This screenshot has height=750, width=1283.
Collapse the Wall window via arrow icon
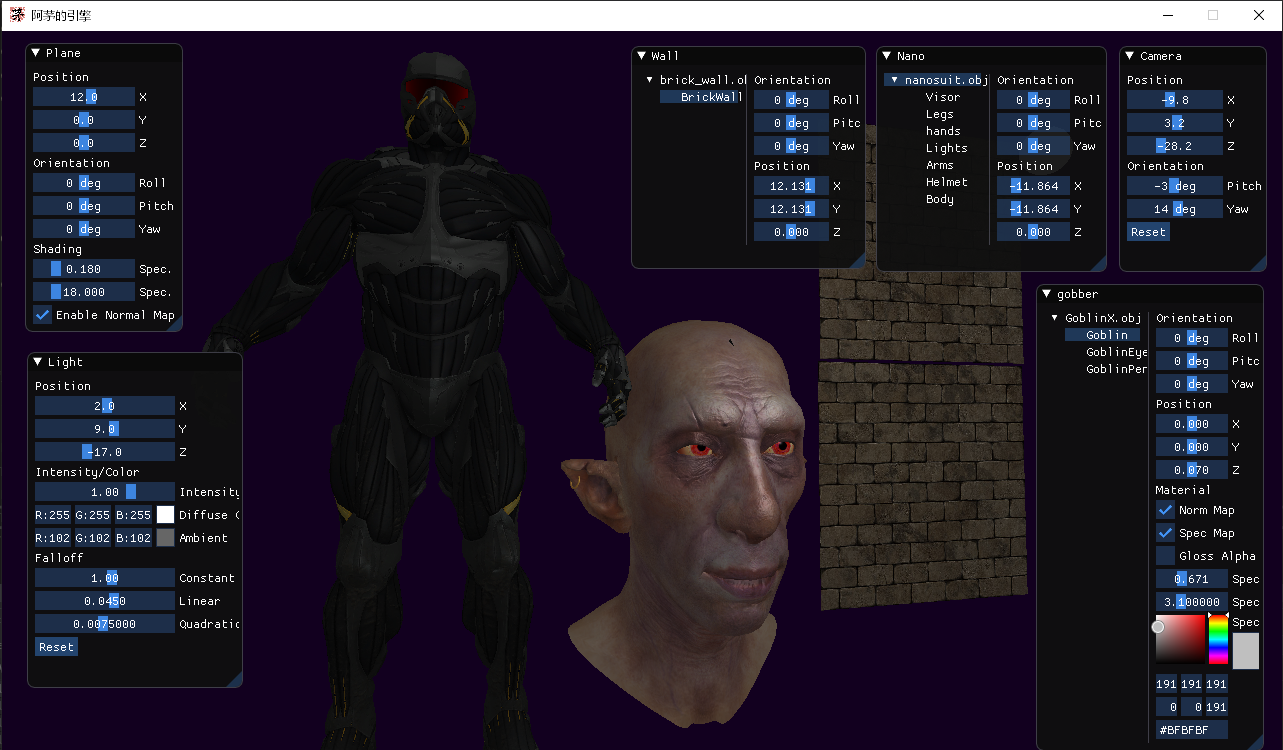point(642,56)
